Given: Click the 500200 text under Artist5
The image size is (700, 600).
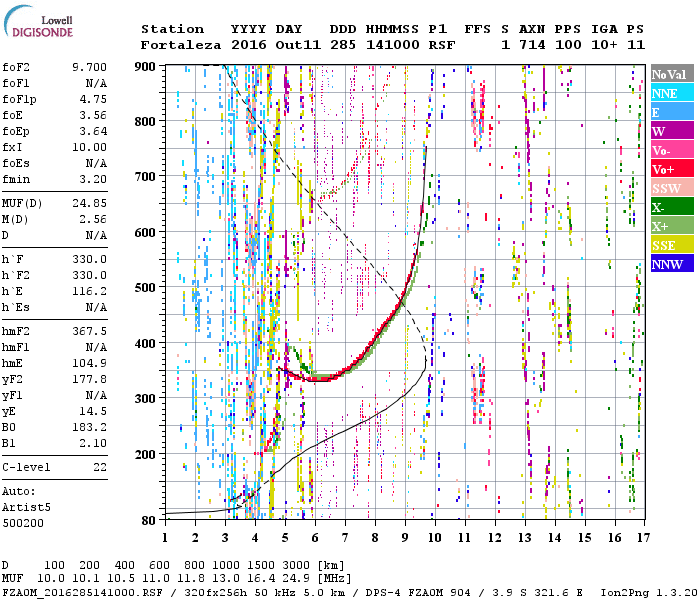Looking at the screenshot, I should (x=23, y=523).
